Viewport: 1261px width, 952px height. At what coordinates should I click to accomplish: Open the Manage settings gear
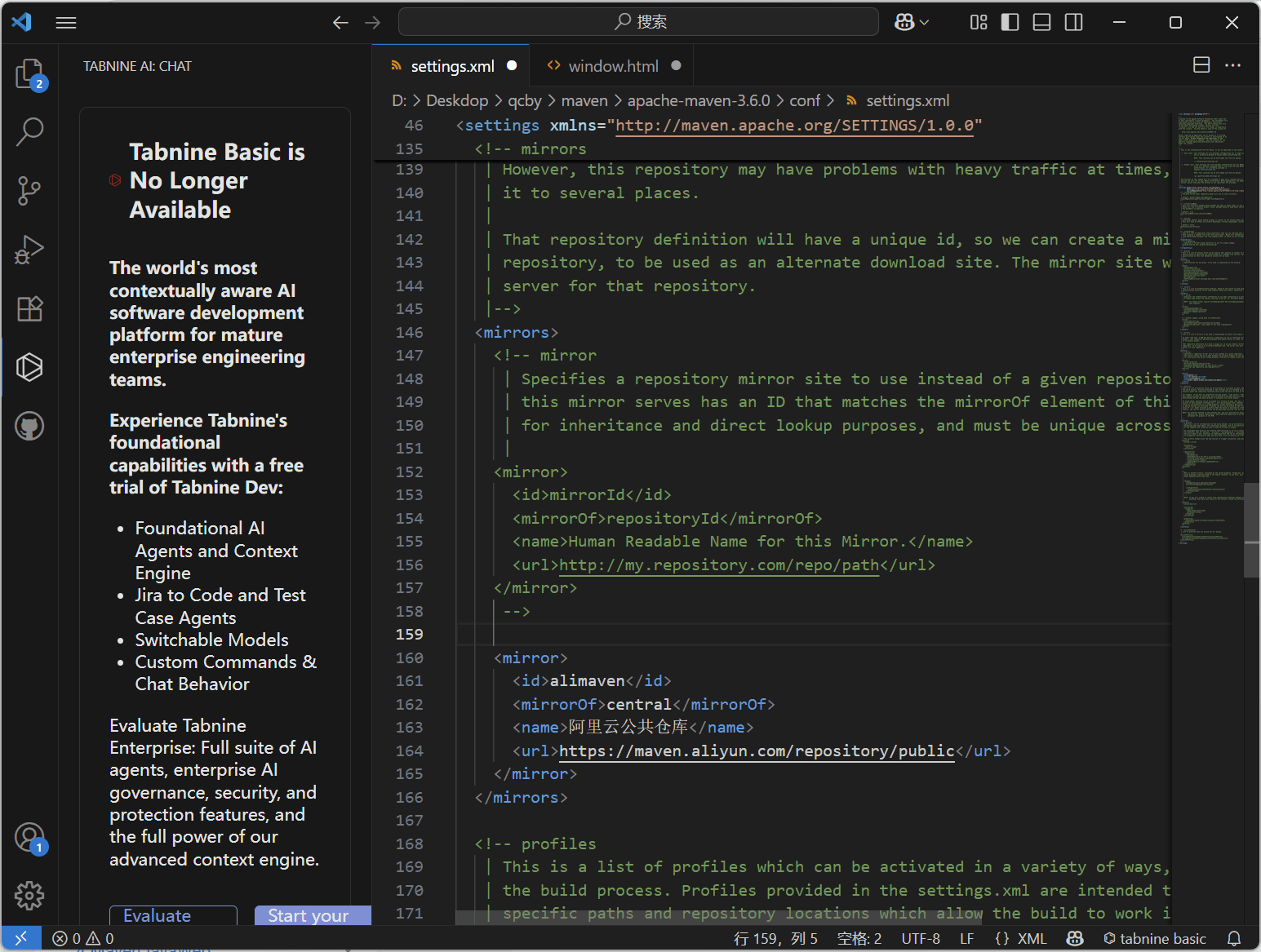tap(29, 895)
